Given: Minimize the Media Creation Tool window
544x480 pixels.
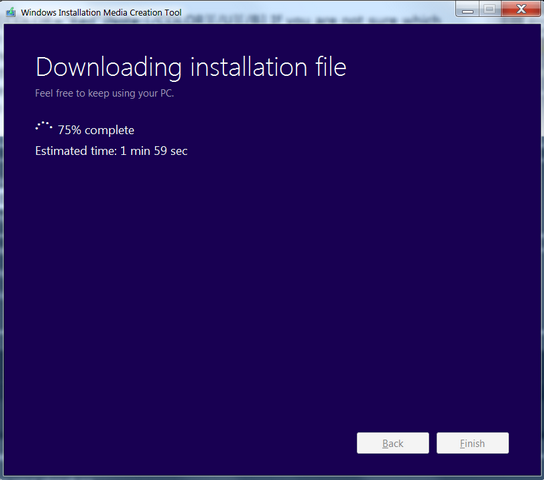Looking at the screenshot, I should click(x=467, y=9).
